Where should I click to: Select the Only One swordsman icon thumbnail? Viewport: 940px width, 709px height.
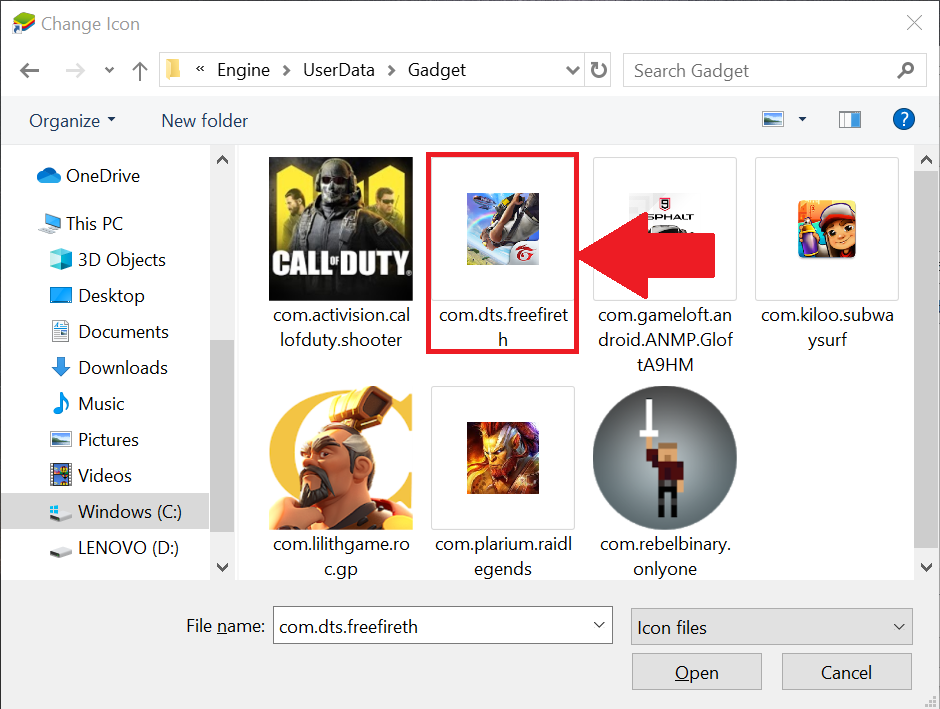click(664, 457)
